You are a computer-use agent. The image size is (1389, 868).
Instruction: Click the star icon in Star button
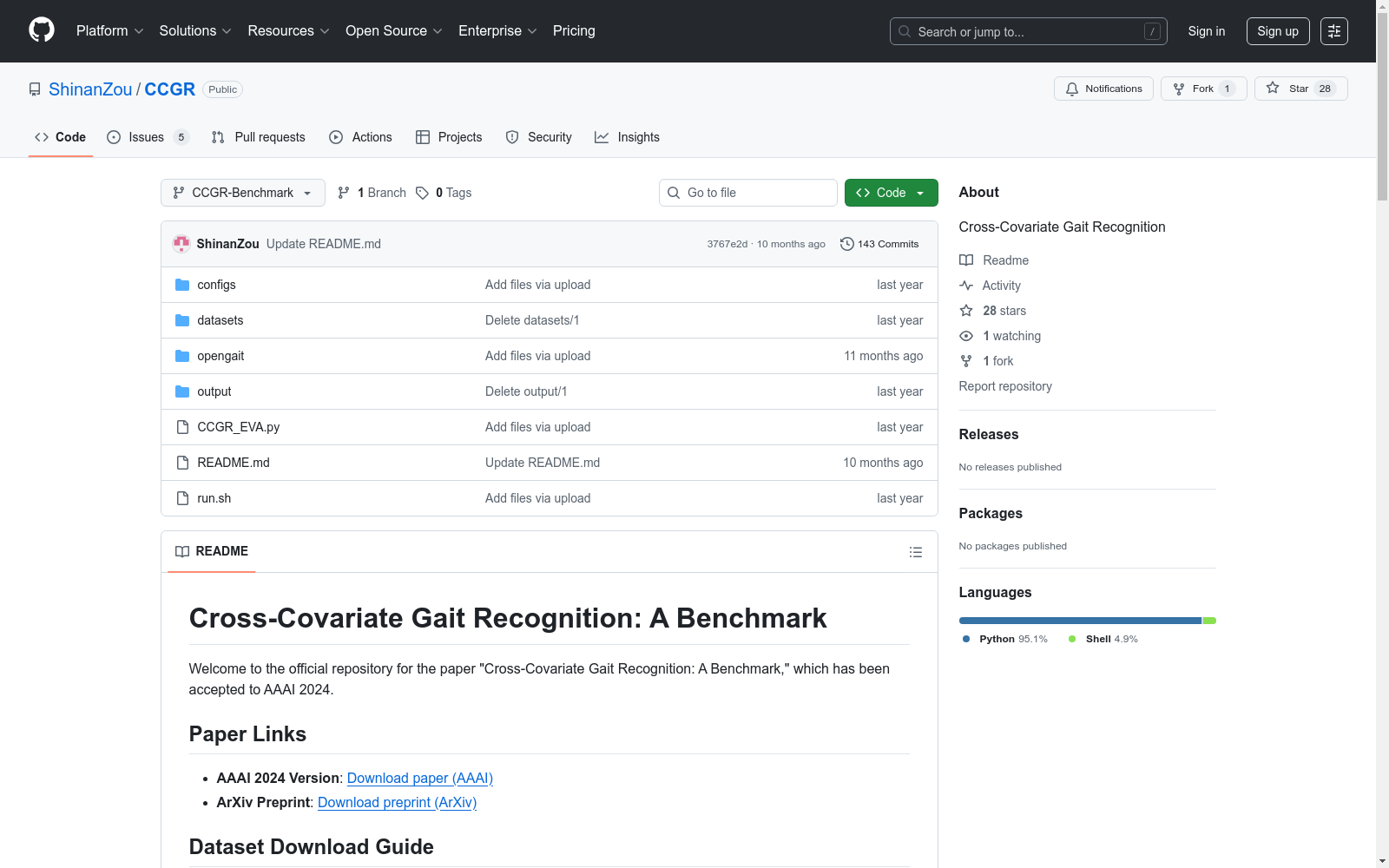(x=1273, y=88)
